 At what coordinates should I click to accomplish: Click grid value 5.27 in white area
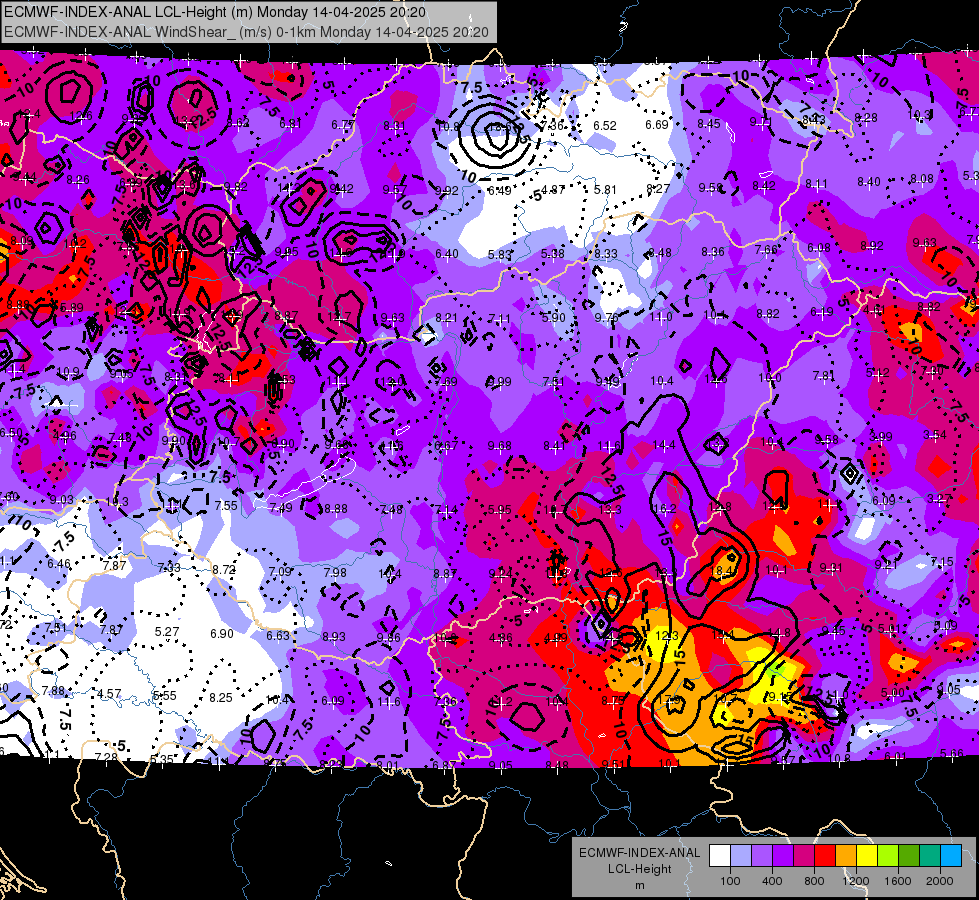click(167, 631)
